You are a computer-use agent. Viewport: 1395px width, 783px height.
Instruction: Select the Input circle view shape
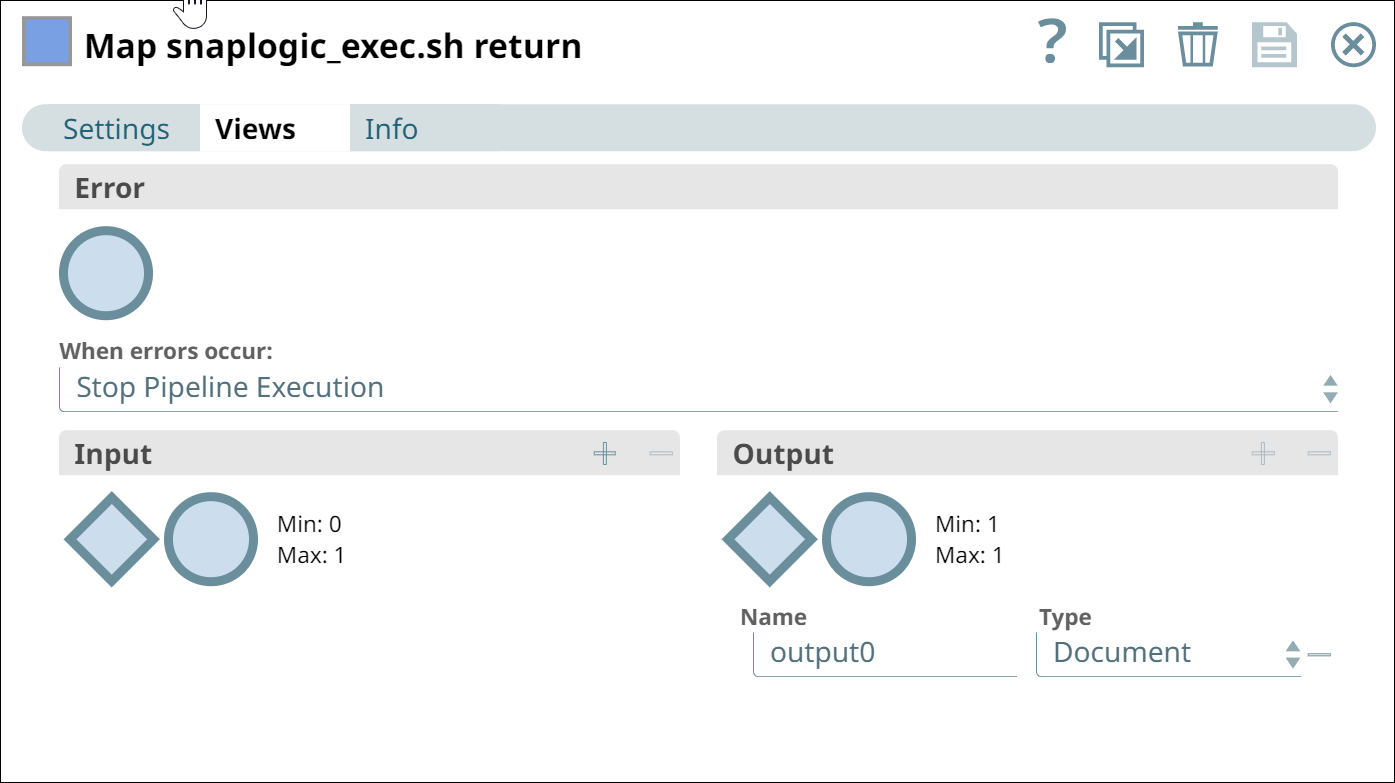pyautogui.click(x=211, y=539)
